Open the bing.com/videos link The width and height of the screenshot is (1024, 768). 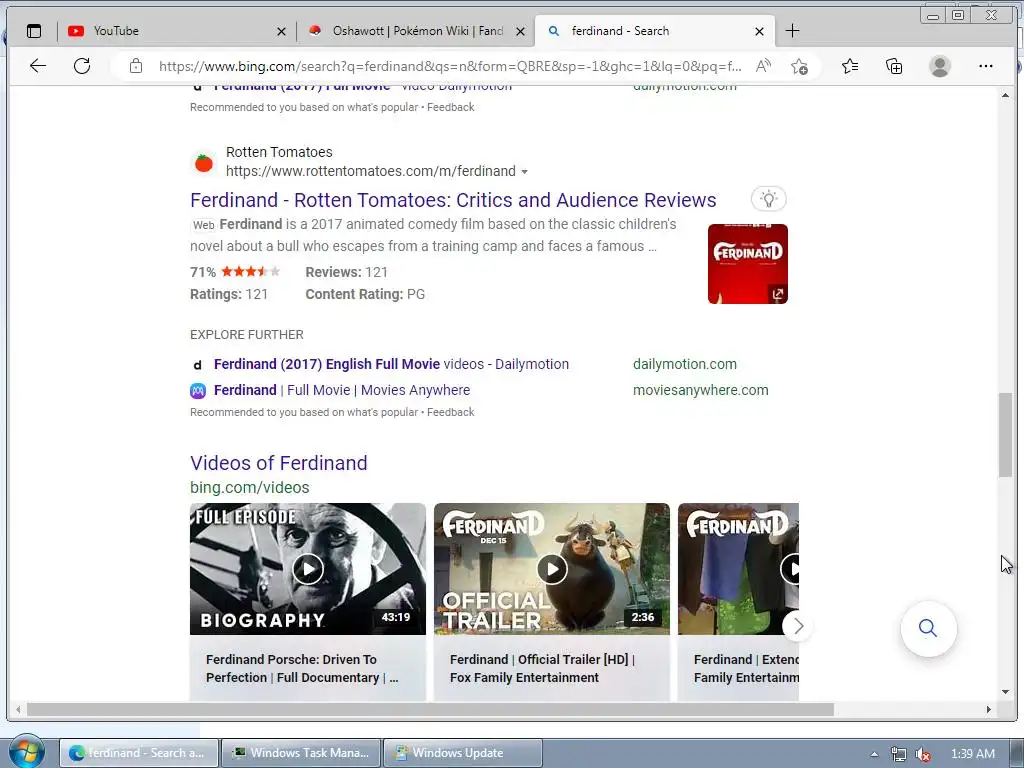(x=249, y=488)
